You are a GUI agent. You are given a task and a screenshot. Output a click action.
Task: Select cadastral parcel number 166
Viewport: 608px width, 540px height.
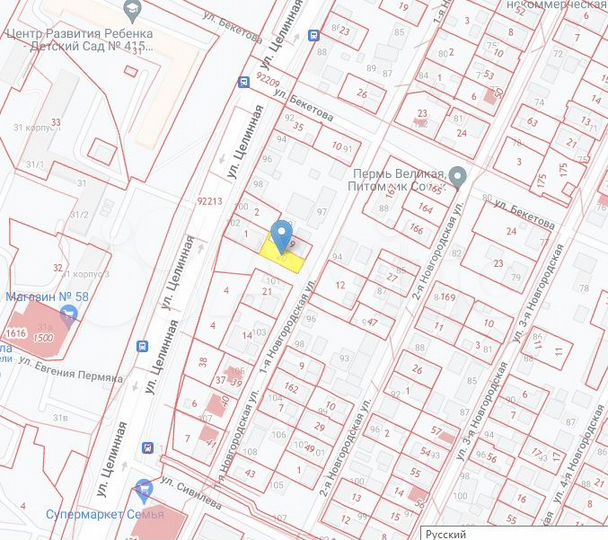pyautogui.click(x=415, y=231)
